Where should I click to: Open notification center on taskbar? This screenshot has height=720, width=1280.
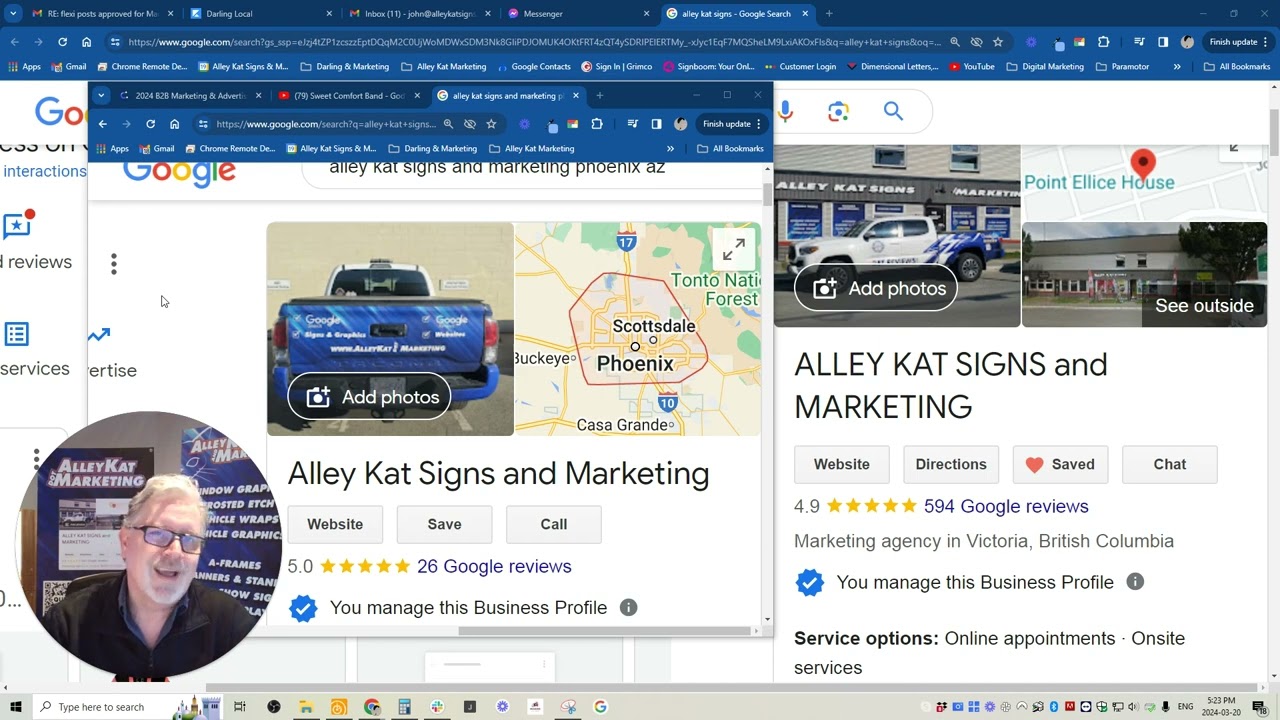1260,707
